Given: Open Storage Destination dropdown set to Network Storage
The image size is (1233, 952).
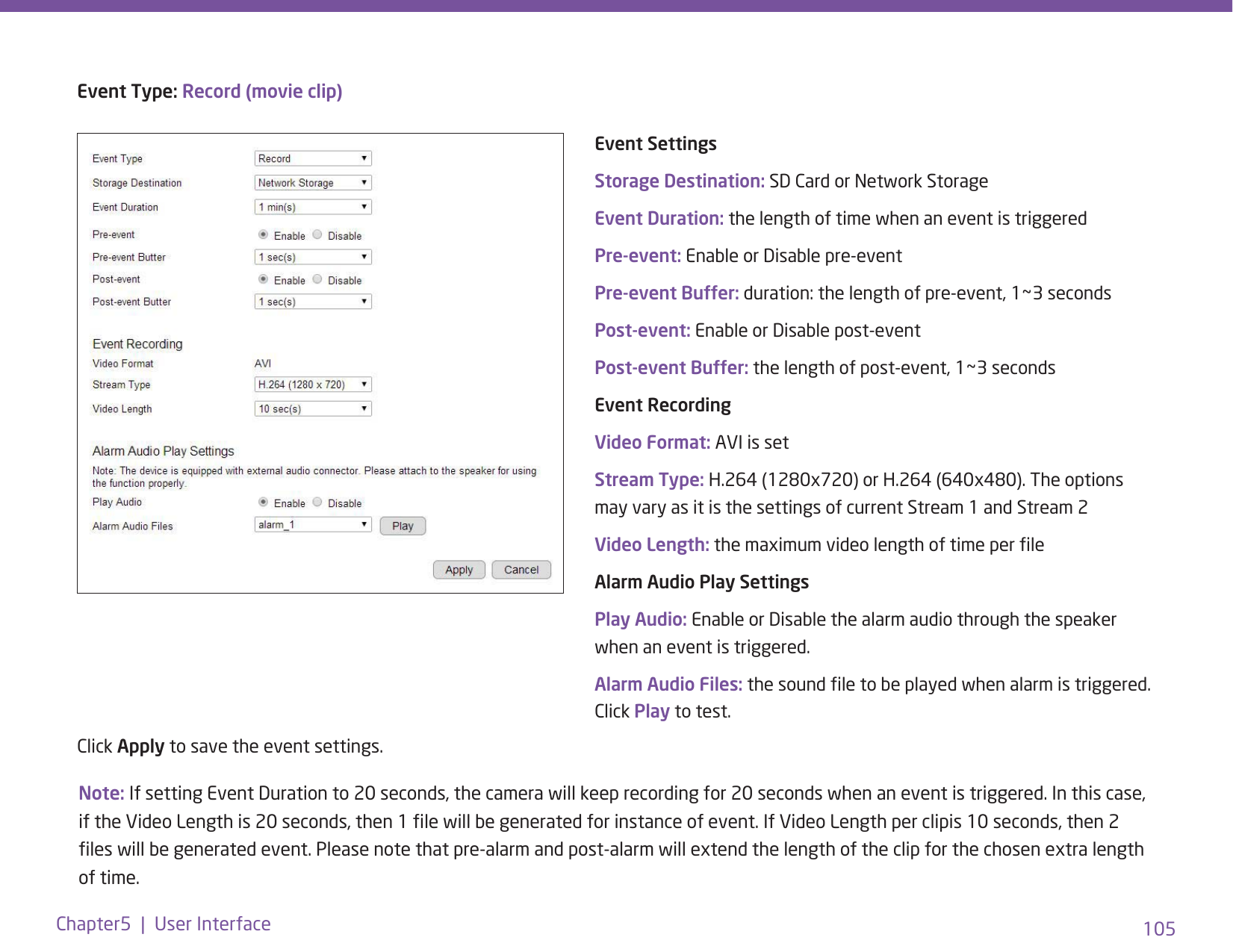Looking at the screenshot, I should [313, 183].
